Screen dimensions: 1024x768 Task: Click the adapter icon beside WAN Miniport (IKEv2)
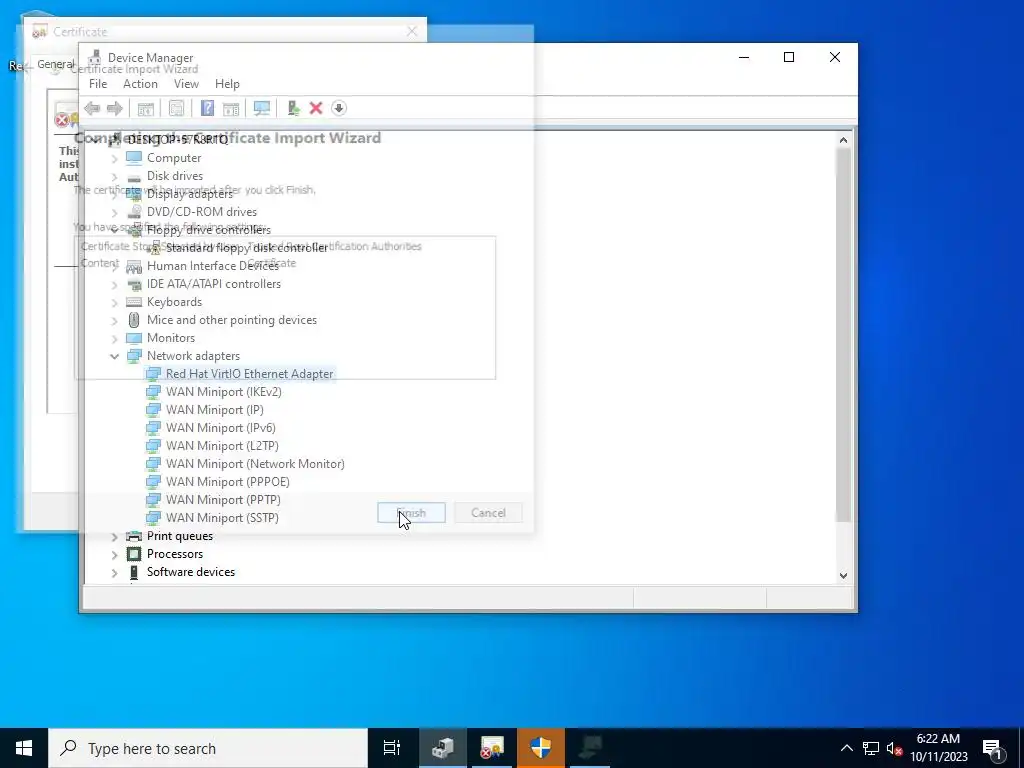[153, 392]
